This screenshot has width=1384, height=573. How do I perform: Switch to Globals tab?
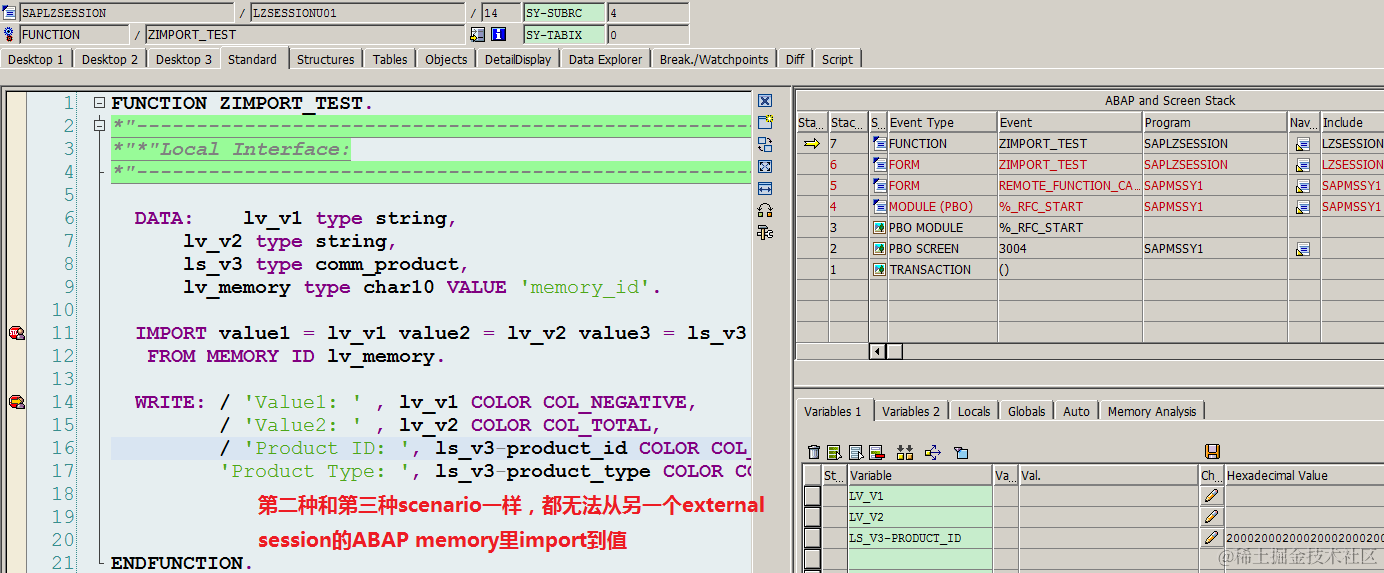1027,411
